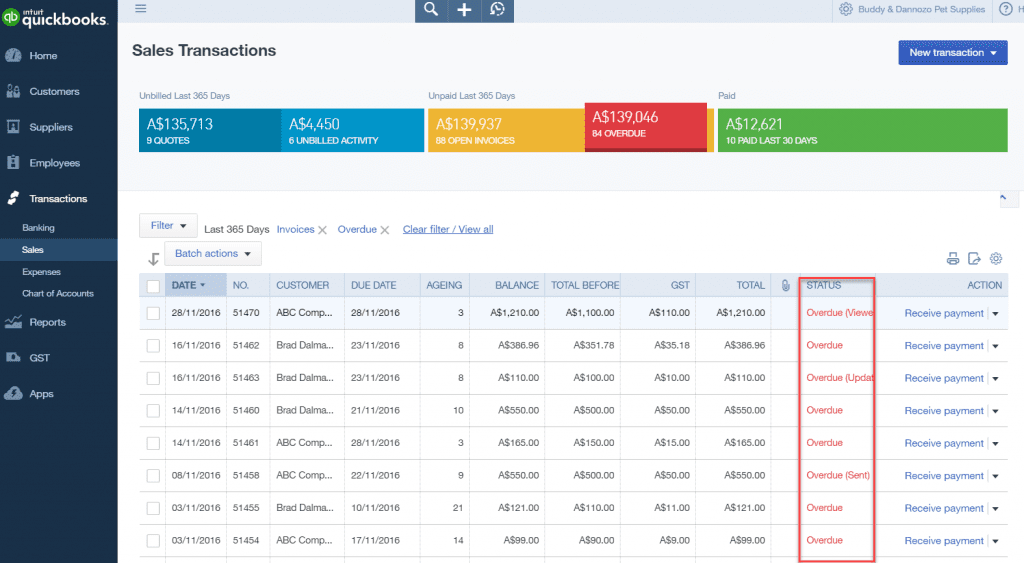Tick checkbox for invoice 51455

153,508
